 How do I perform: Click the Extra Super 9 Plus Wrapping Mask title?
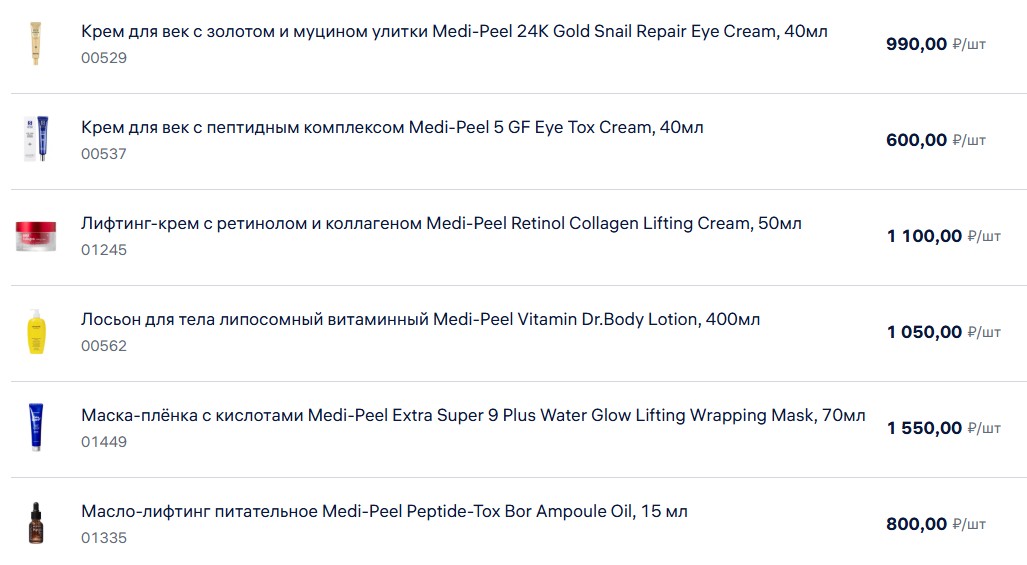click(473, 415)
